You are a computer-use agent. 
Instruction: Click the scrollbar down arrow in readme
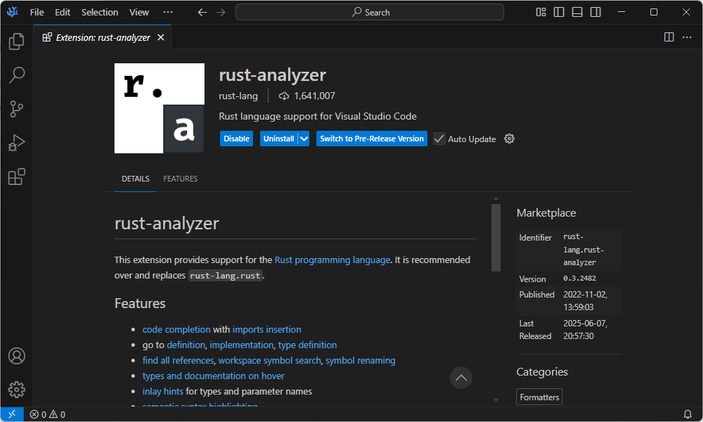[496, 400]
